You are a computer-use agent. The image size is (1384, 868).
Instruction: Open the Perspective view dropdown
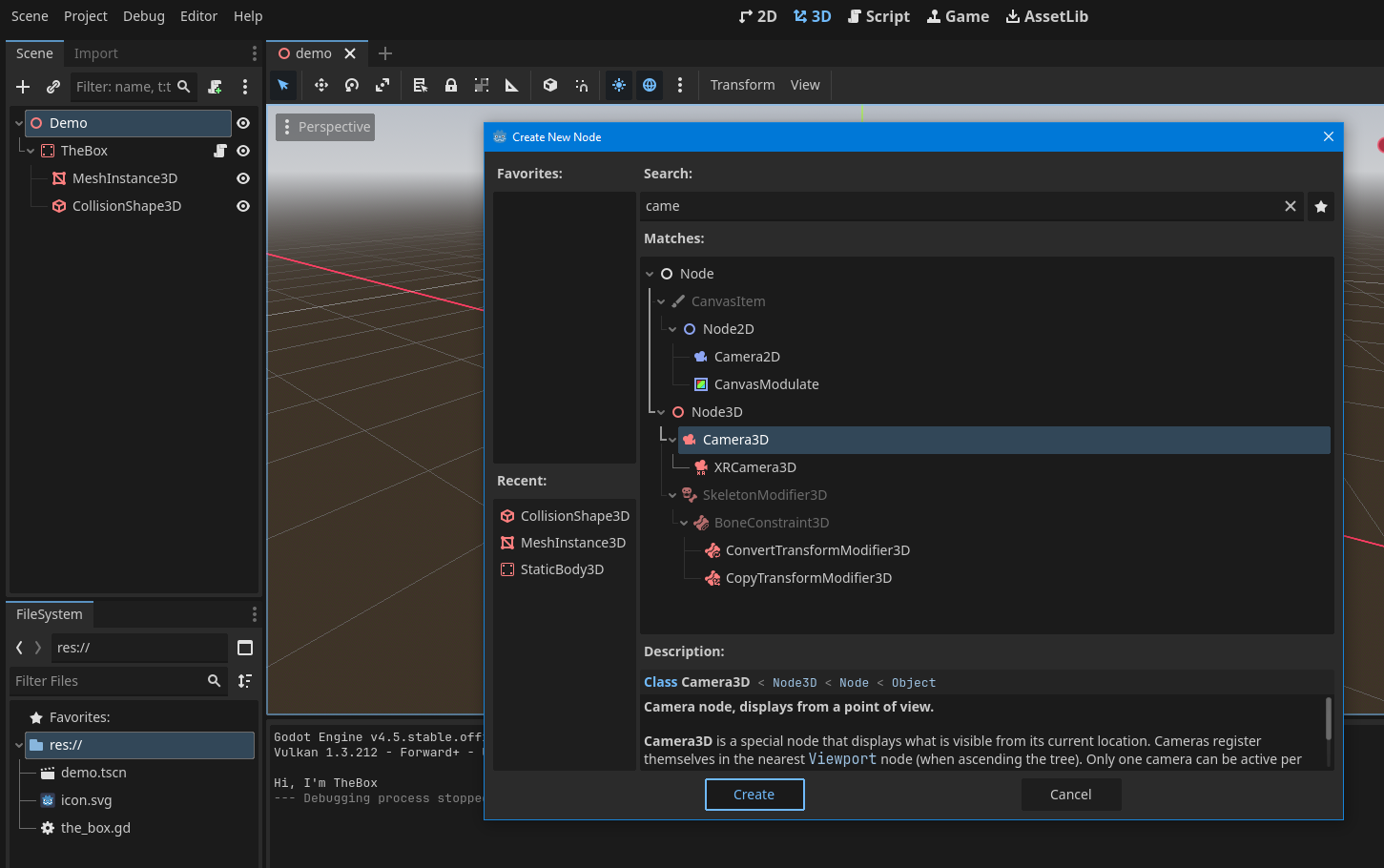click(x=325, y=127)
